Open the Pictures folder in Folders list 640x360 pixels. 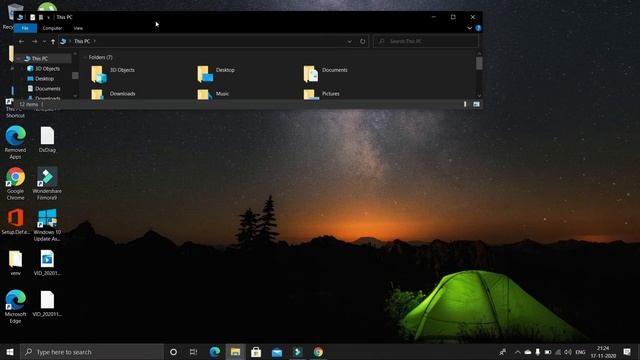pos(322,94)
